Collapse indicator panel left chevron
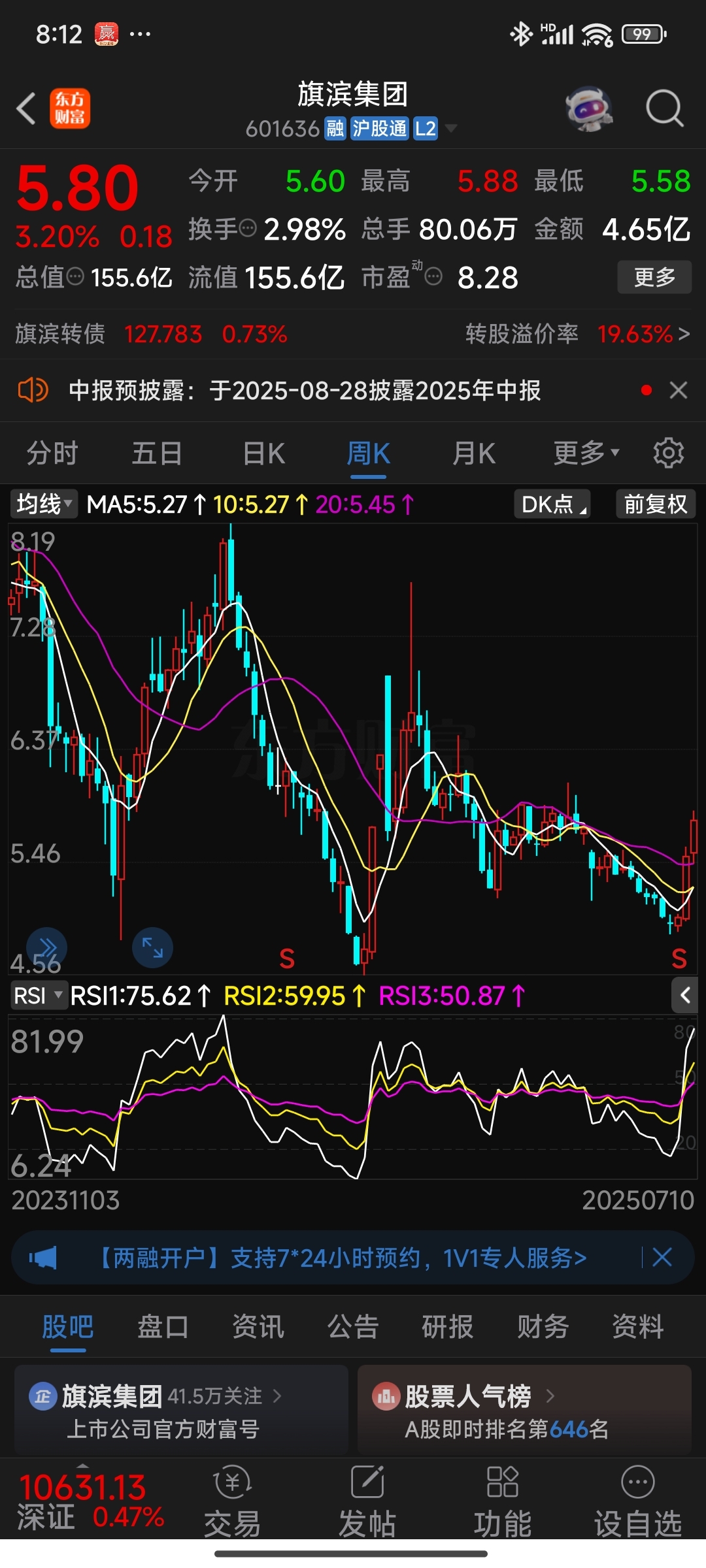Viewport: 706px width, 1568px height. (685, 996)
